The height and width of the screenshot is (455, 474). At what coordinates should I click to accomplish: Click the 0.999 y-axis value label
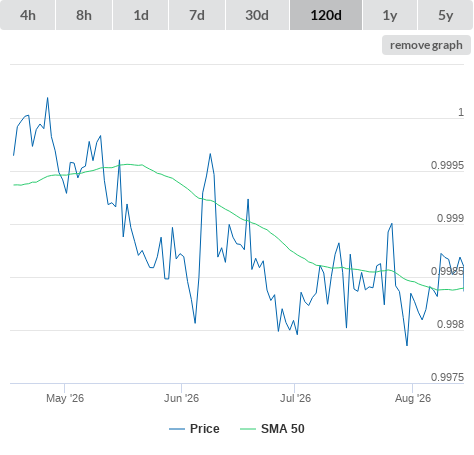point(450,218)
